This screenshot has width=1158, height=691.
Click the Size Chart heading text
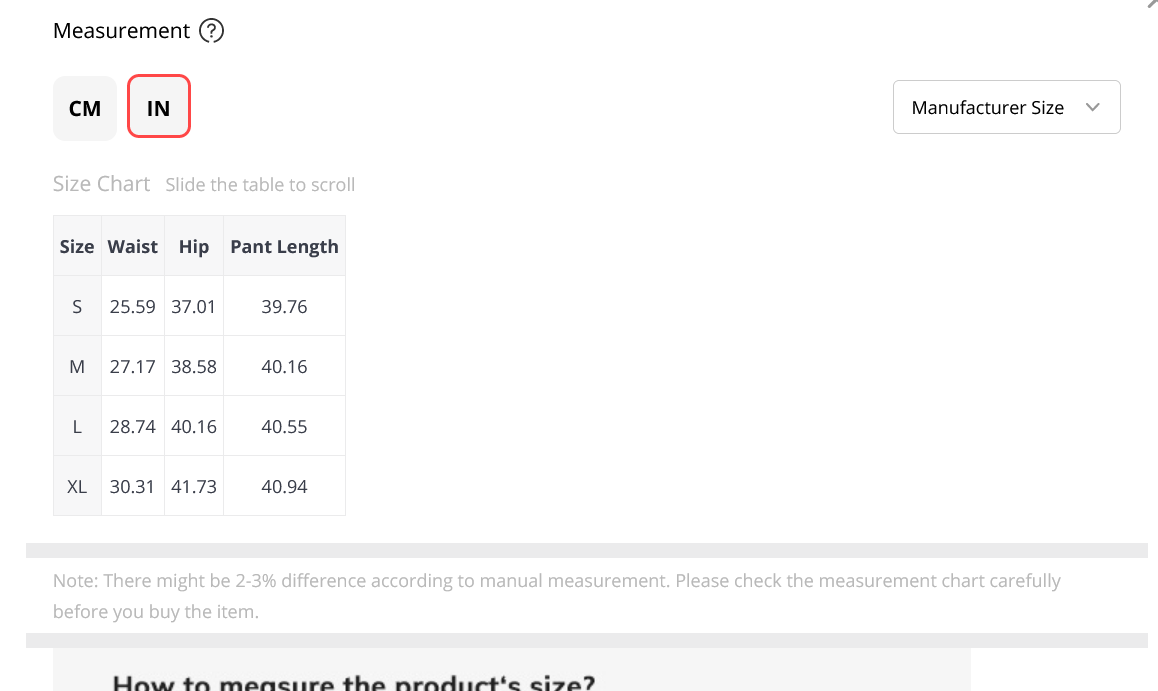101,184
